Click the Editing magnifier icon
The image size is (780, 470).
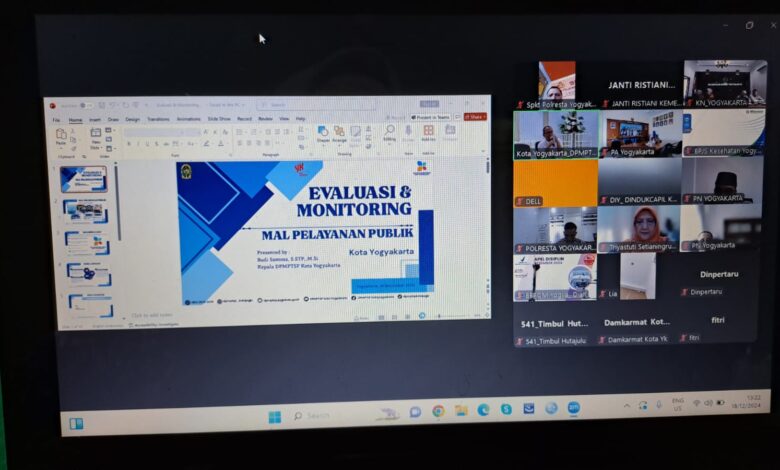[390, 130]
